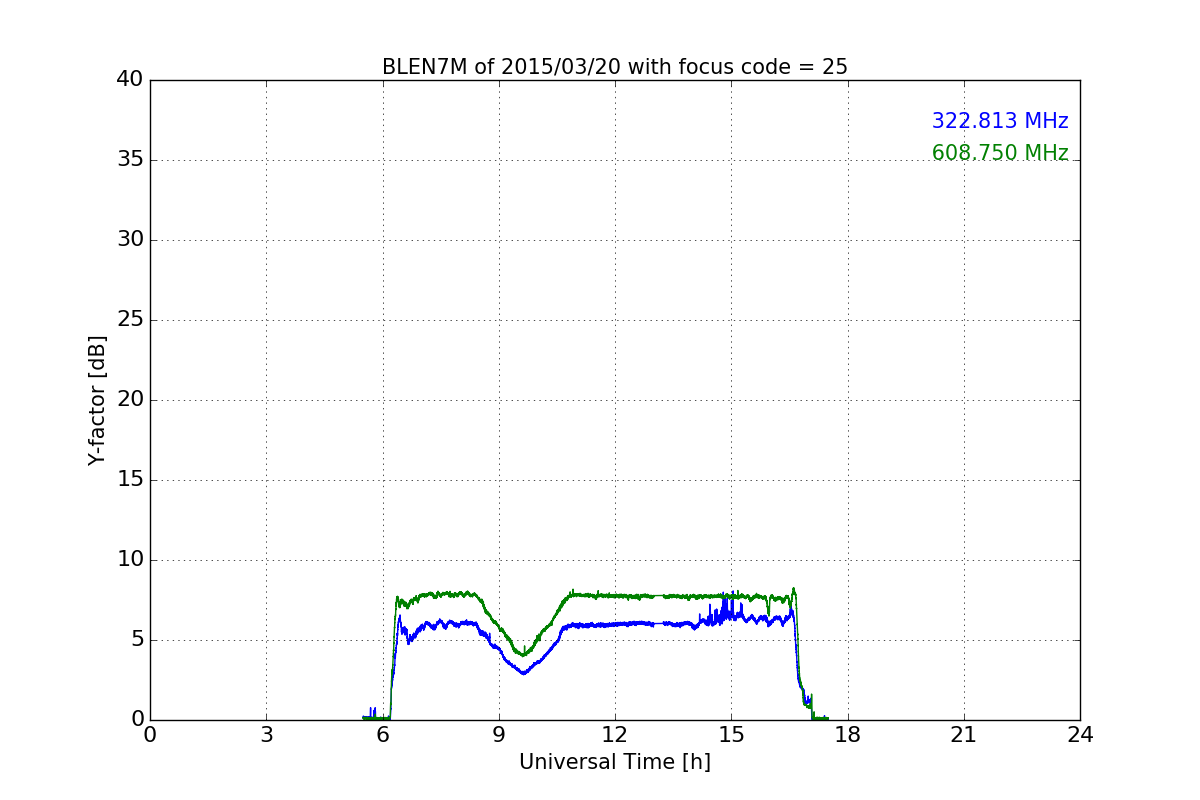This screenshot has width=1200, height=800.
Task: Click the y-axis tick label '30'
Action: 130,240
